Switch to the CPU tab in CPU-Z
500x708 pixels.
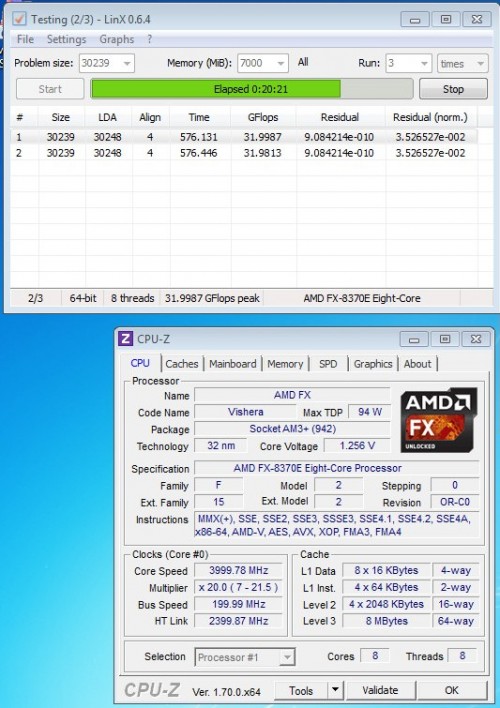[x=140, y=363]
